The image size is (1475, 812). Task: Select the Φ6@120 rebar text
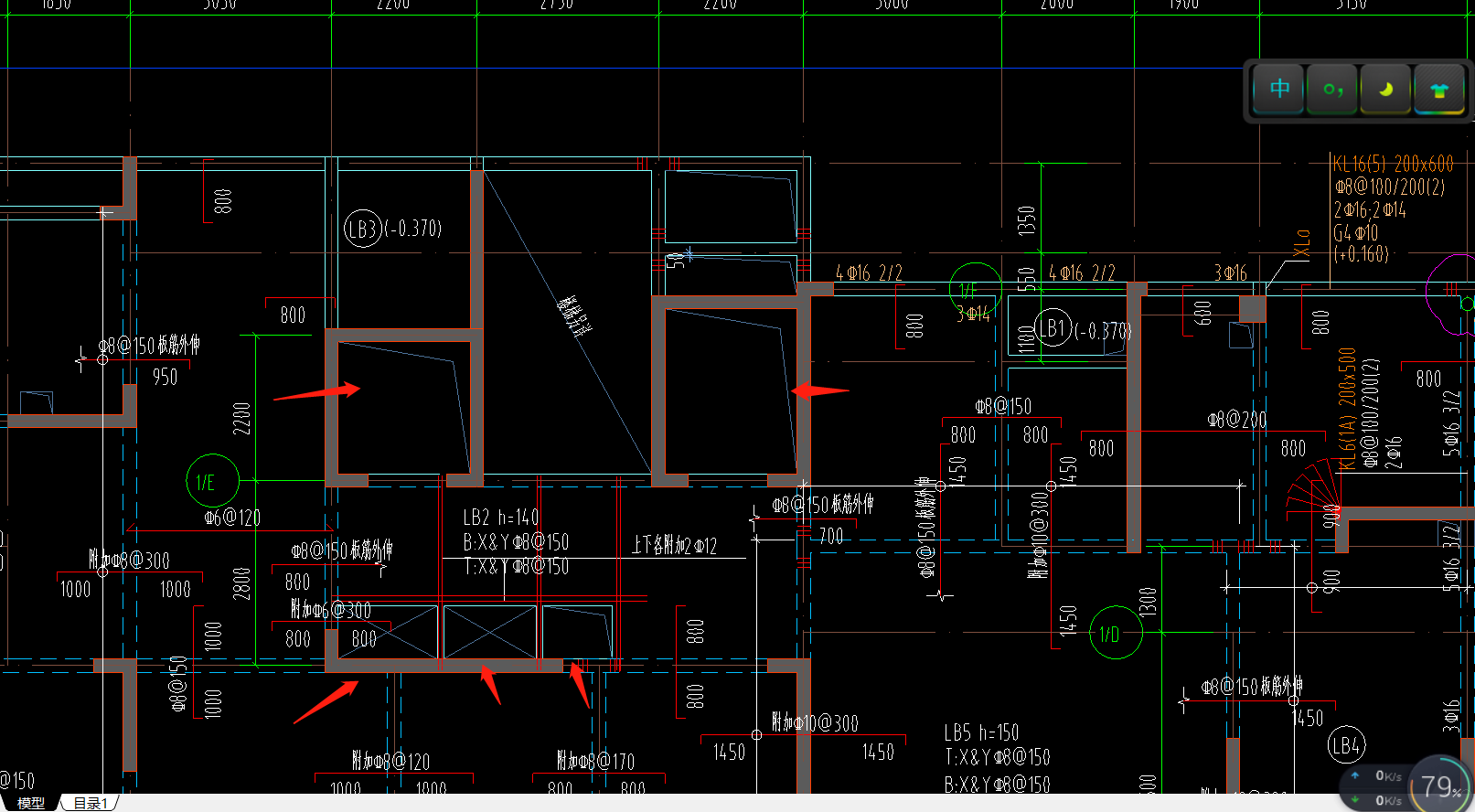click(232, 518)
